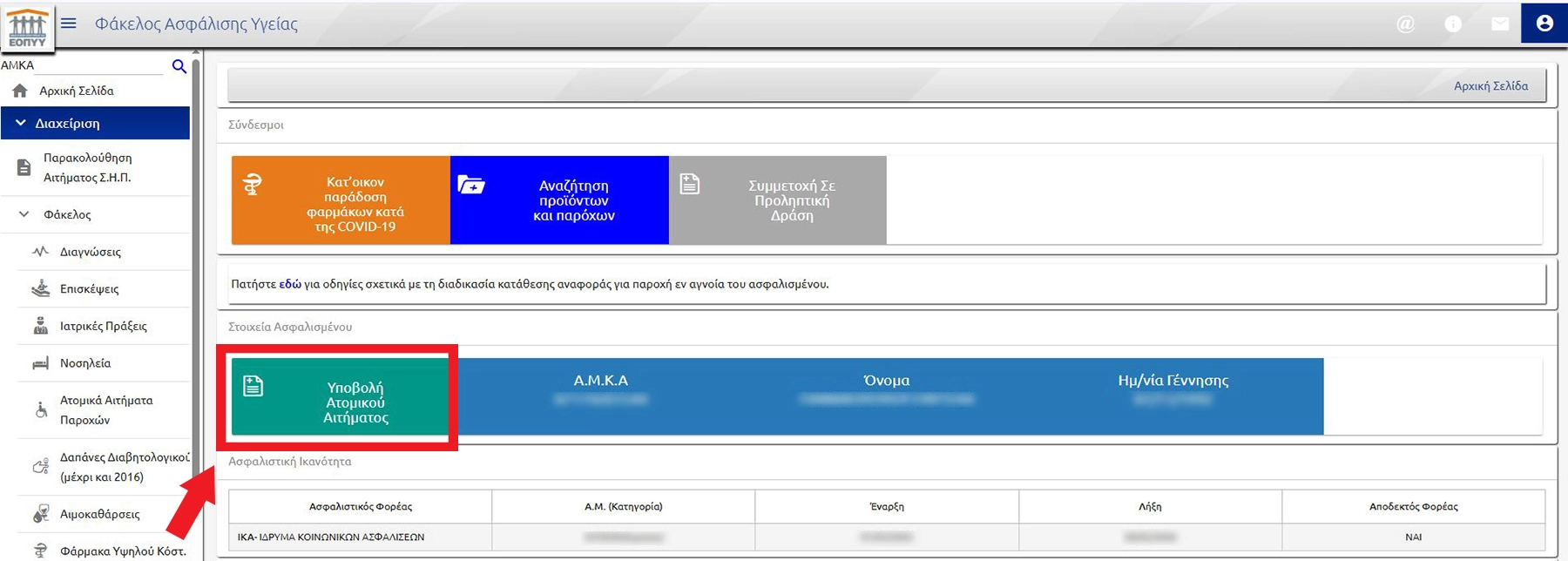
Task: Click the info circle icon
Action: point(1452,24)
